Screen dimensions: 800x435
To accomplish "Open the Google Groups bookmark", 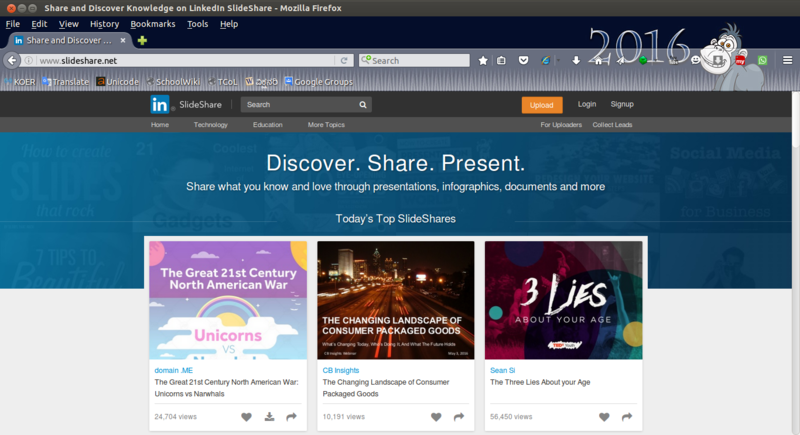I will [318, 82].
